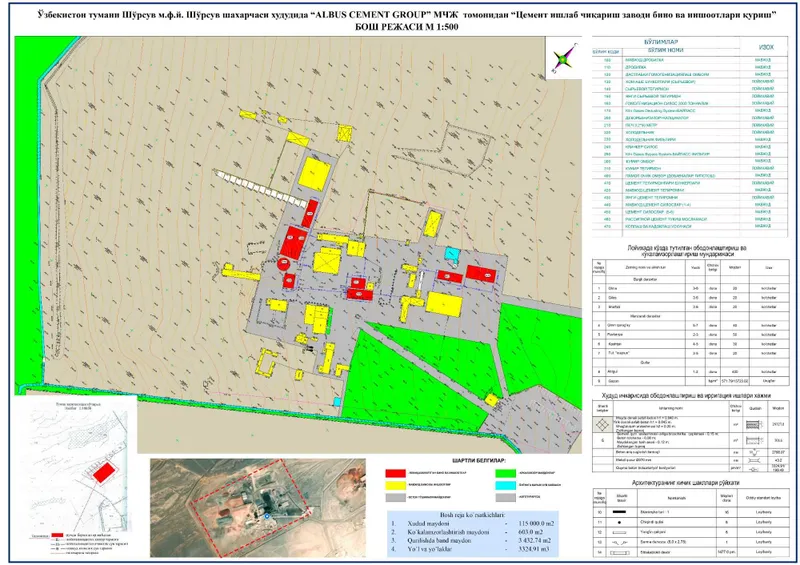The image size is (800, 565).
Task: Select the green legend color swatch
Action: coord(505,473)
